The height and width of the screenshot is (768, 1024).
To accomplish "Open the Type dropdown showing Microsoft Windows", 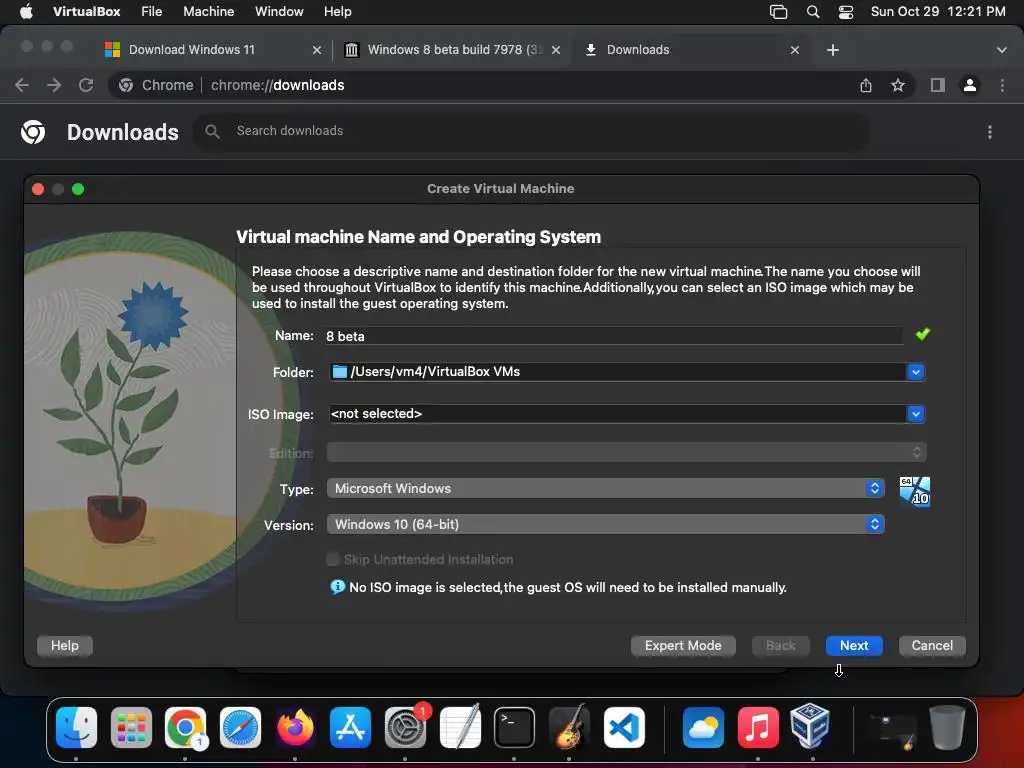I will 605,488.
